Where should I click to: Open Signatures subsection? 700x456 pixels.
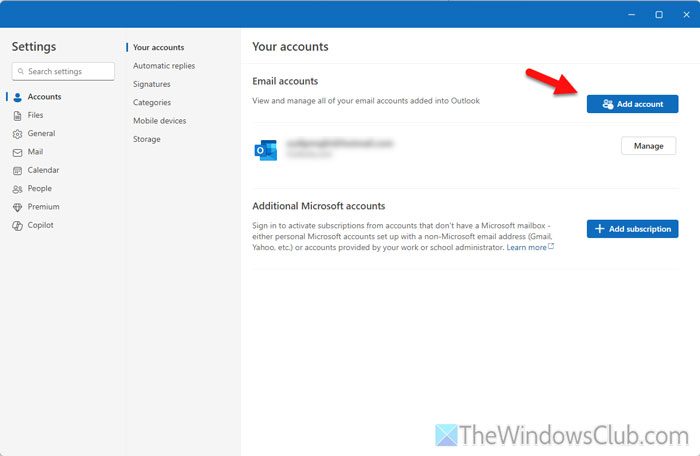tap(152, 84)
